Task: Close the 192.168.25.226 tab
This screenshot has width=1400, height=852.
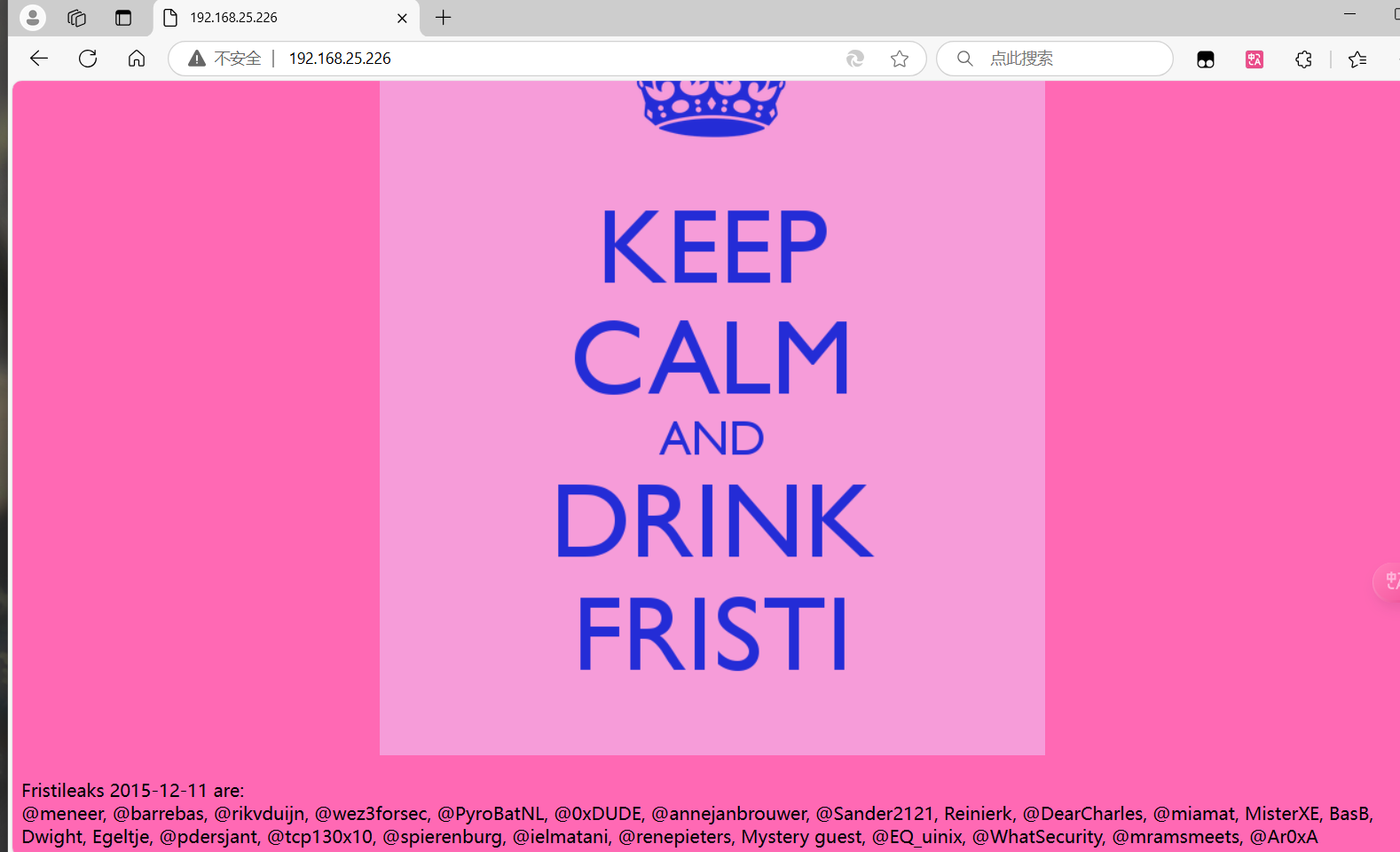Action: (x=402, y=18)
